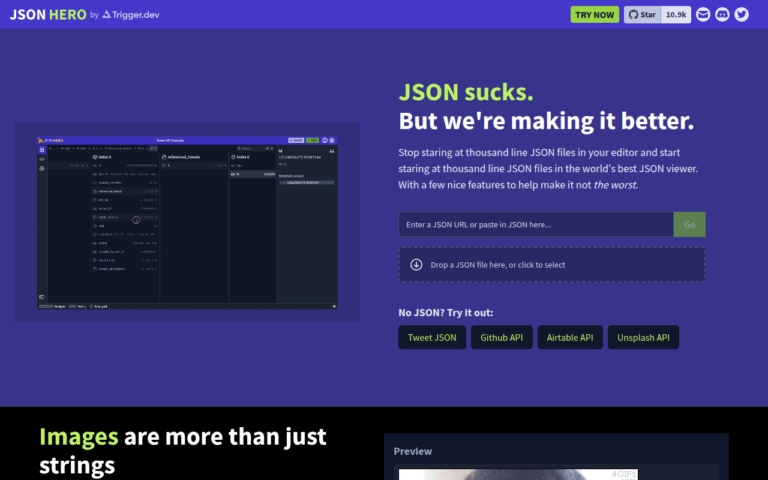Screen dimensions: 768x480
Task: Click the email envelope icon
Action: click(703, 15)
